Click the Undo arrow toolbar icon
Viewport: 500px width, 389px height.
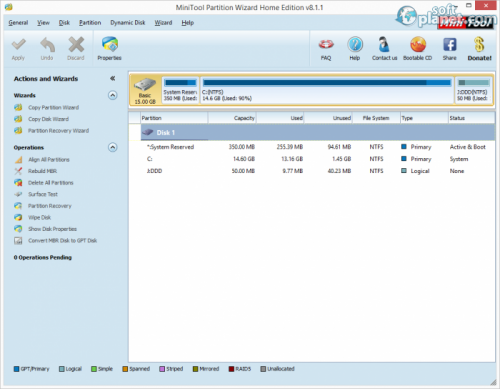tap(47, 45)
